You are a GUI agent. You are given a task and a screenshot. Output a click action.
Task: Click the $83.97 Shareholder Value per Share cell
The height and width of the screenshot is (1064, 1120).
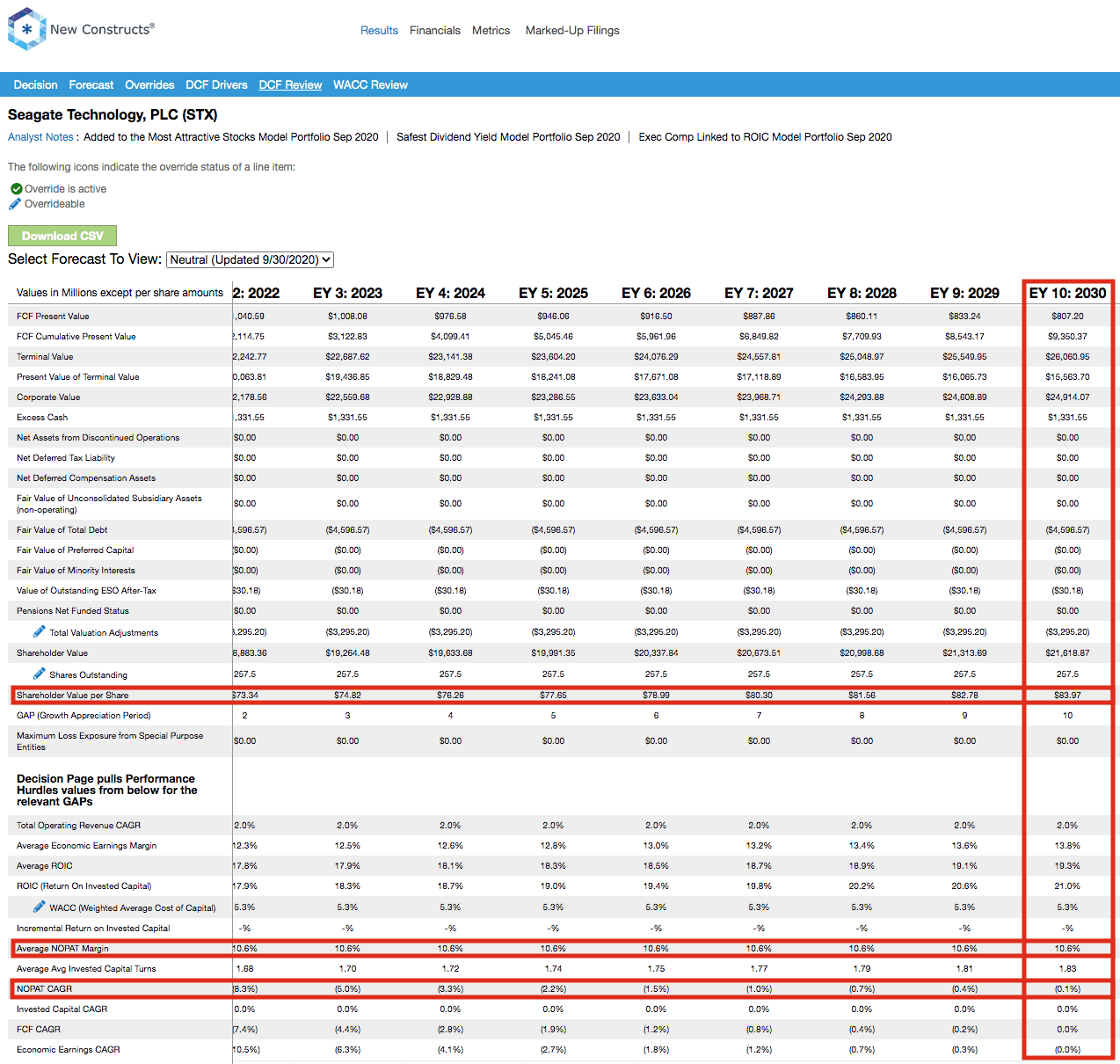(x=1067, y=695)
